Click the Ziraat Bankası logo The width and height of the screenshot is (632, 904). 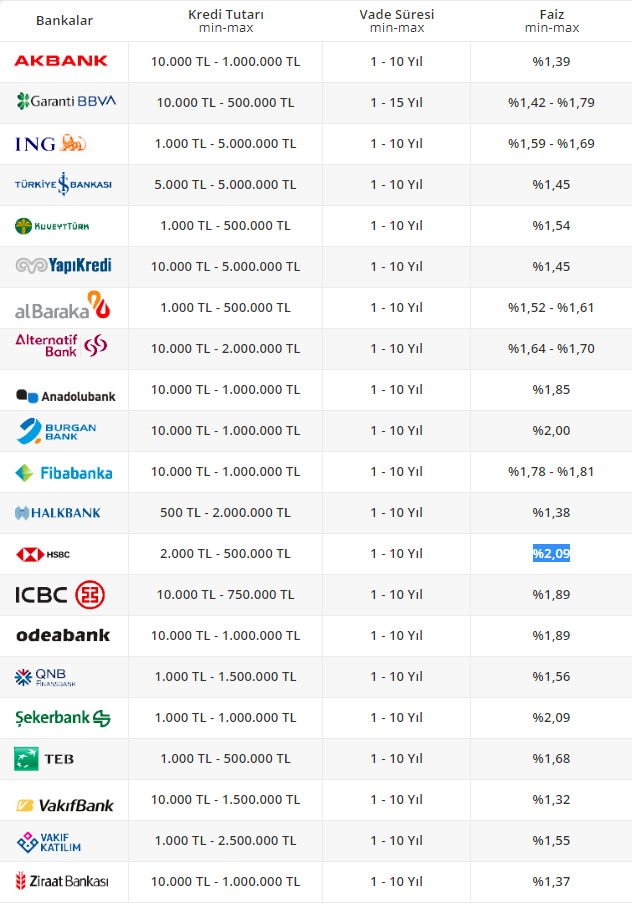pyautogui.click(x=62, y=881)
